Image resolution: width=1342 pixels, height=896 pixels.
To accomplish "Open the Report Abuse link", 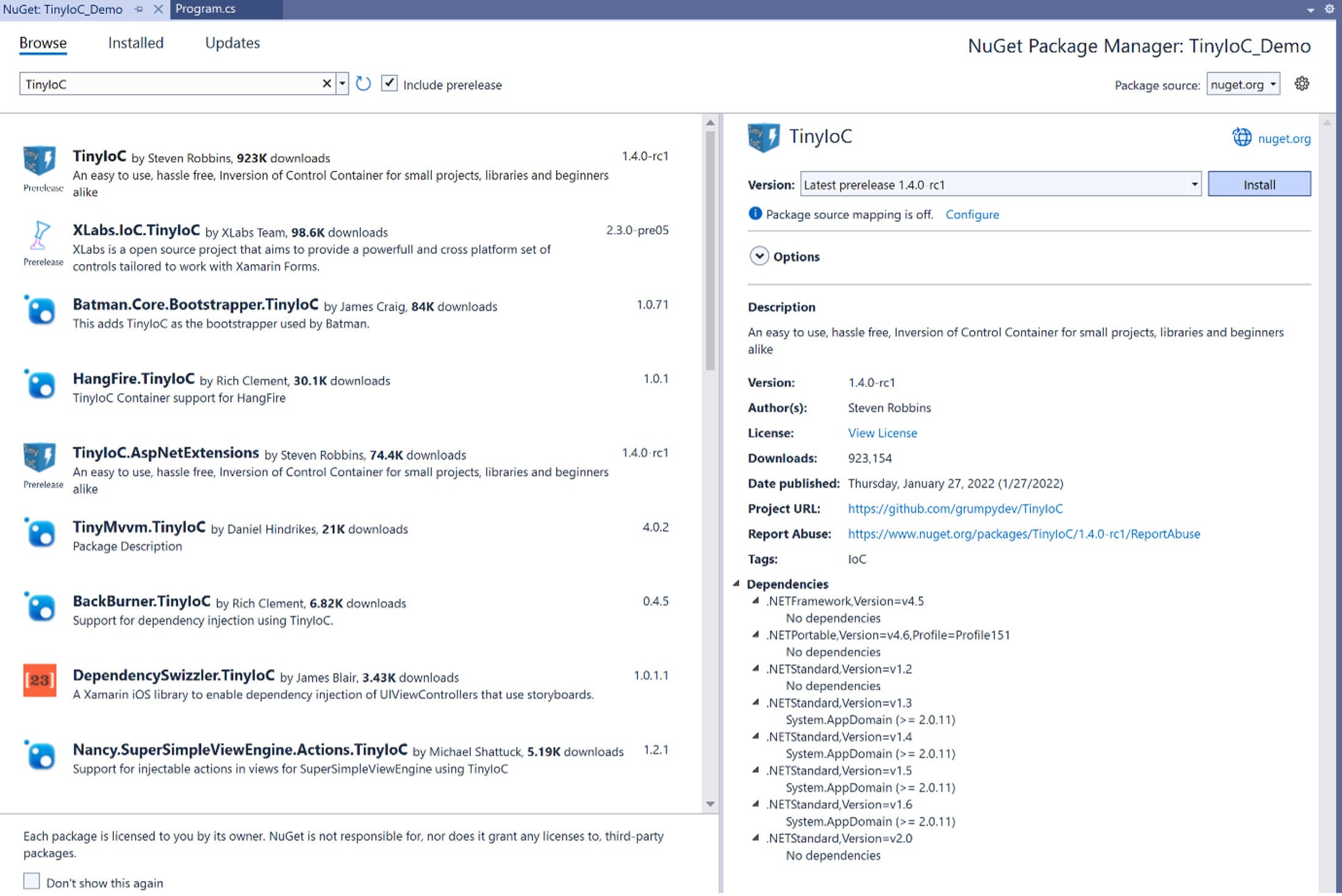I will pyautogui.click(x=1024, y=534).
